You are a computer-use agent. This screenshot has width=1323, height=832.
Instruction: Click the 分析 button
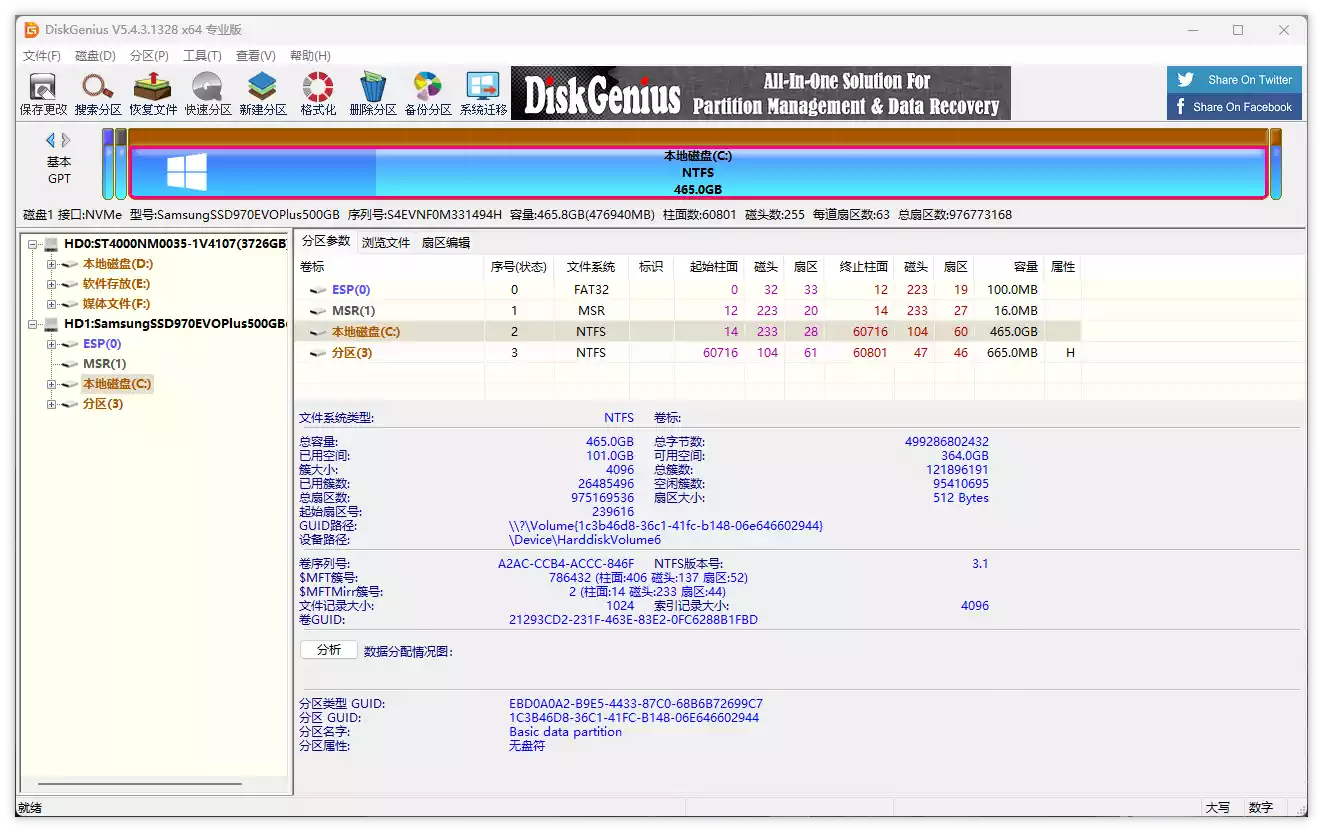[x=329, y=650]
